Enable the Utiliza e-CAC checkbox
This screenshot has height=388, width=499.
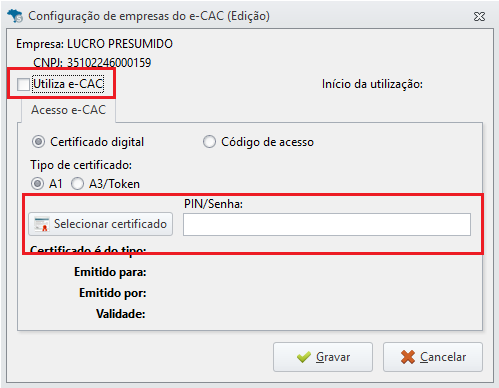[23, 84]
